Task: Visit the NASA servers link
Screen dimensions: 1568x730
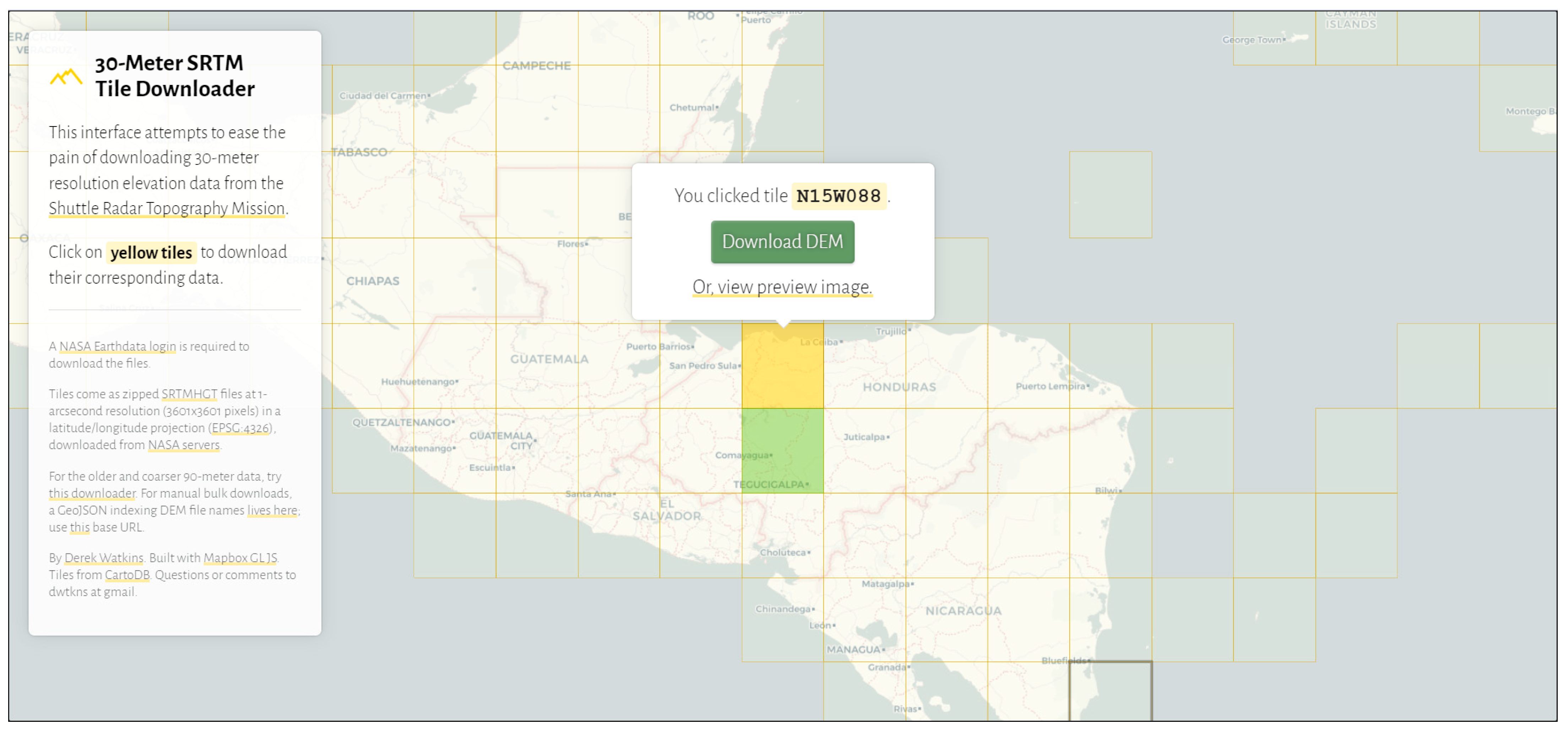Action: [184, 445]
